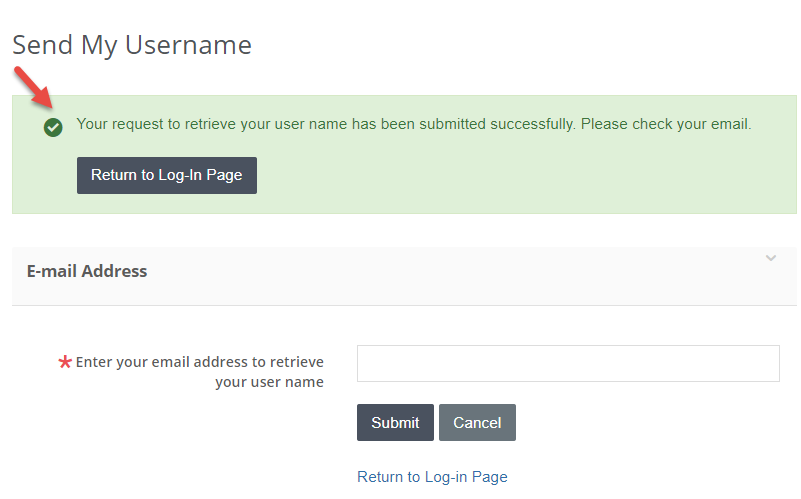
Task: Click the 'Enter your email address' field label
Action: [x=199, y=362]
